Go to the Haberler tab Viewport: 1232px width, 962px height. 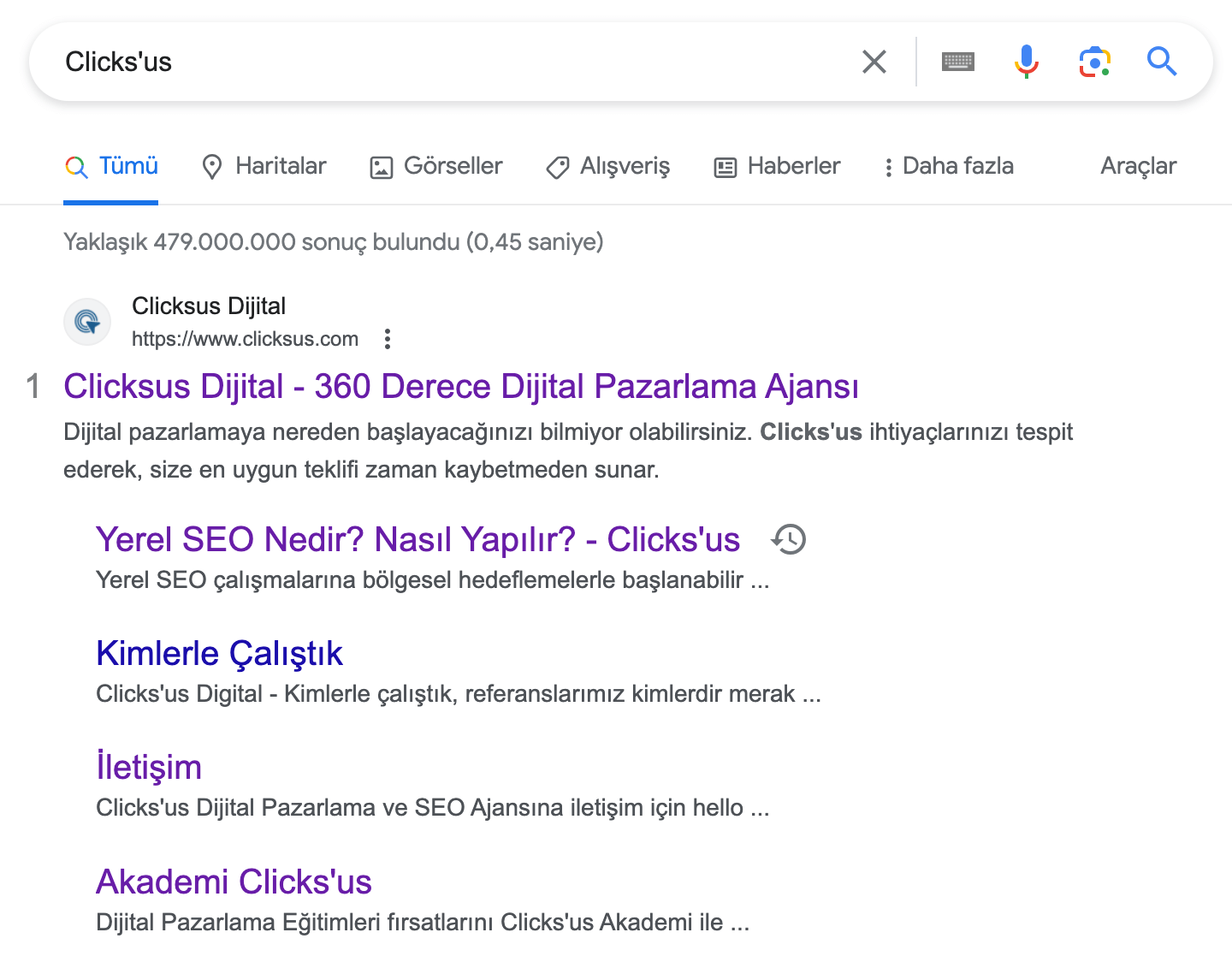click(x=778, y=166)
